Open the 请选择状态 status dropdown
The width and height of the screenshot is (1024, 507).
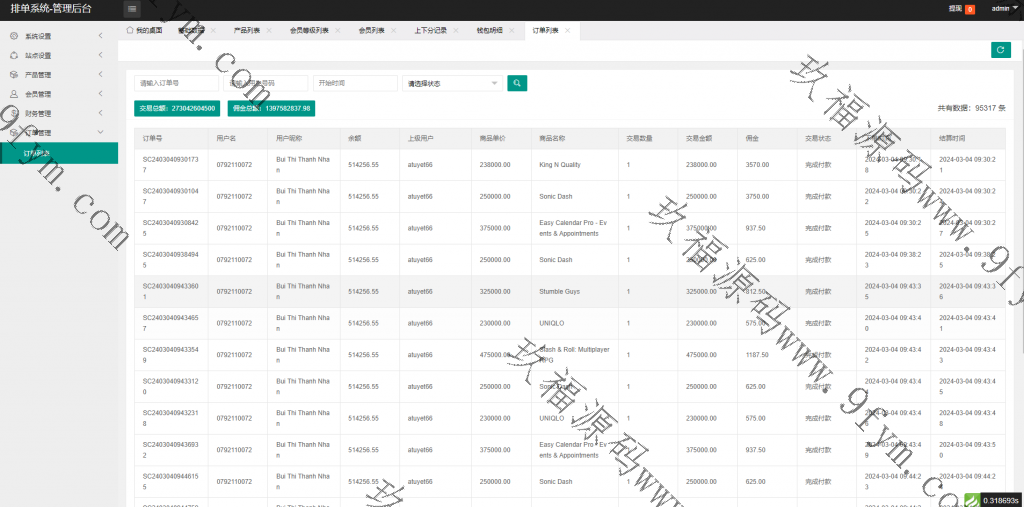coord(452,83)
